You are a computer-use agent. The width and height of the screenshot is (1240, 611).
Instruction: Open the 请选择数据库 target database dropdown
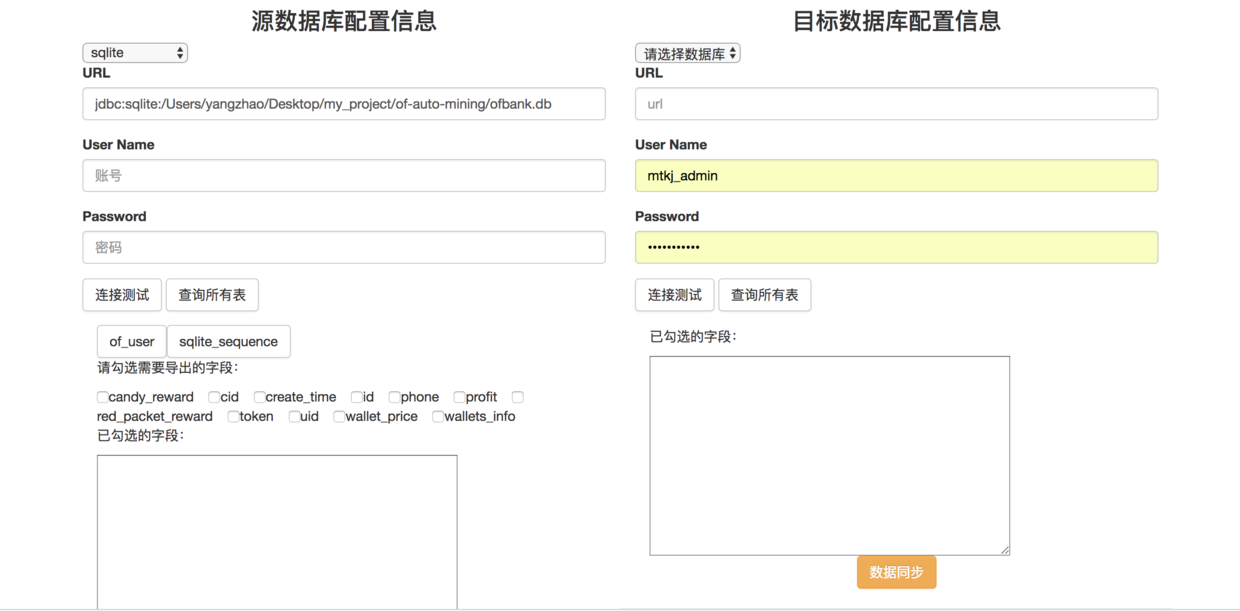pyautogui.click(x=688, y=53)
